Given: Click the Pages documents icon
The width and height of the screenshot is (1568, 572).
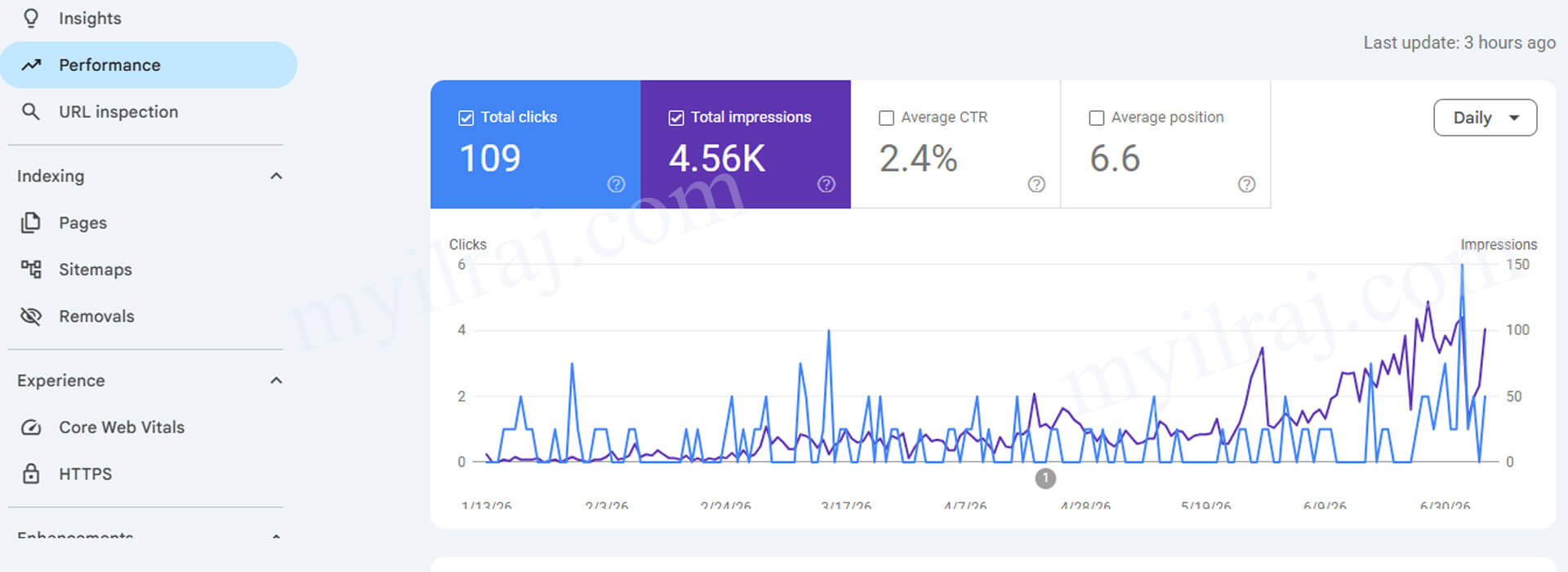Looking at the screenshot, I should pos(31,222).
